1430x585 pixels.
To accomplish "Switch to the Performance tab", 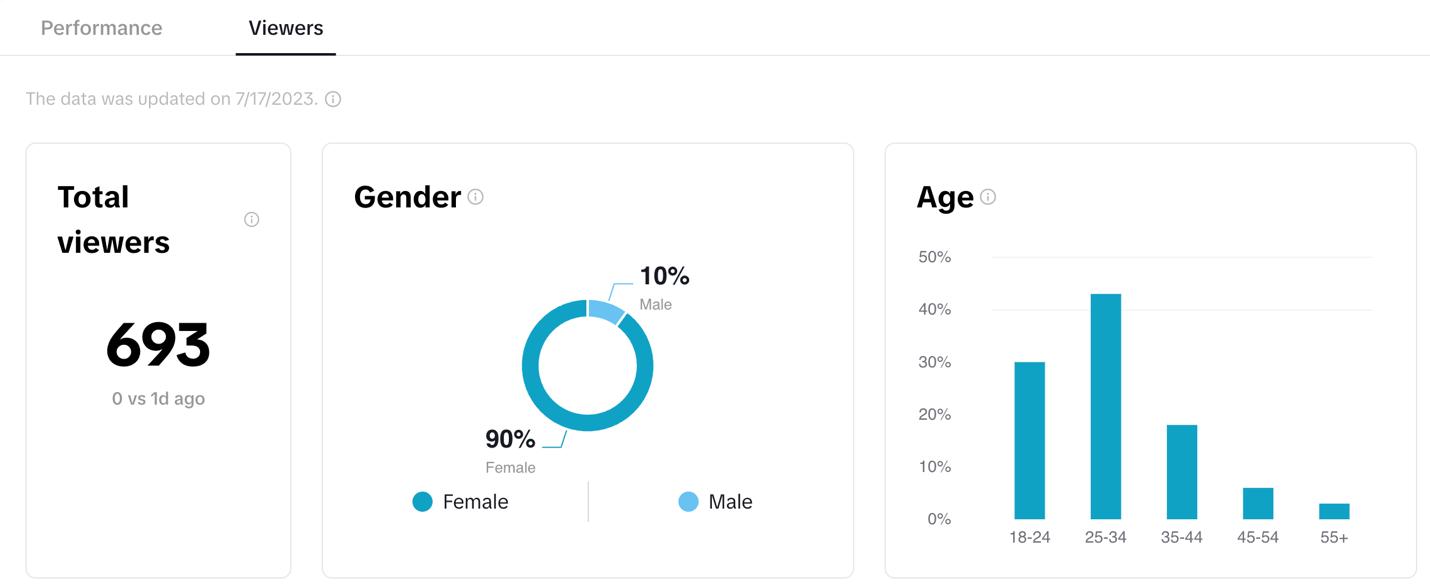I will 101,28.
